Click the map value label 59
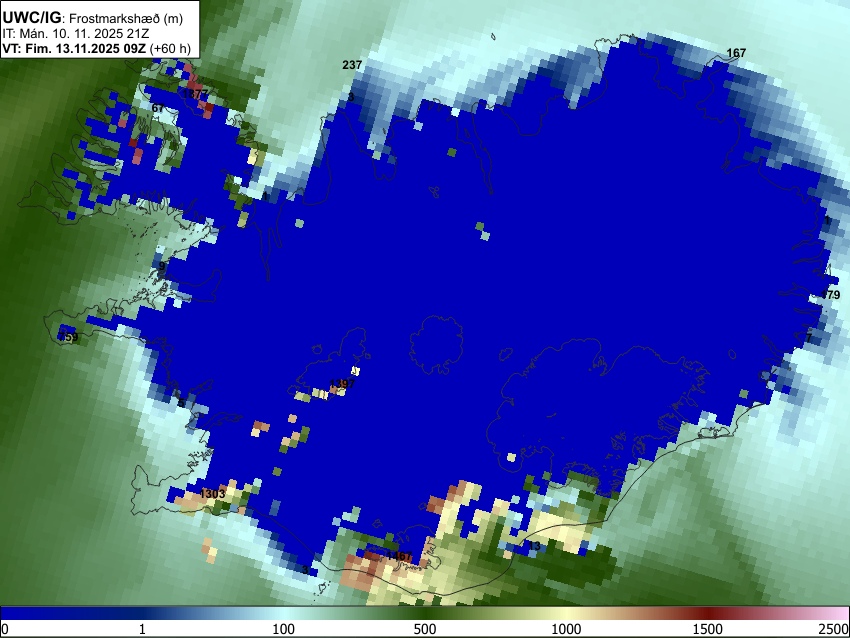The height and width of the screenshot is (638, 850). pyautogui.click(x=72, y=337)
